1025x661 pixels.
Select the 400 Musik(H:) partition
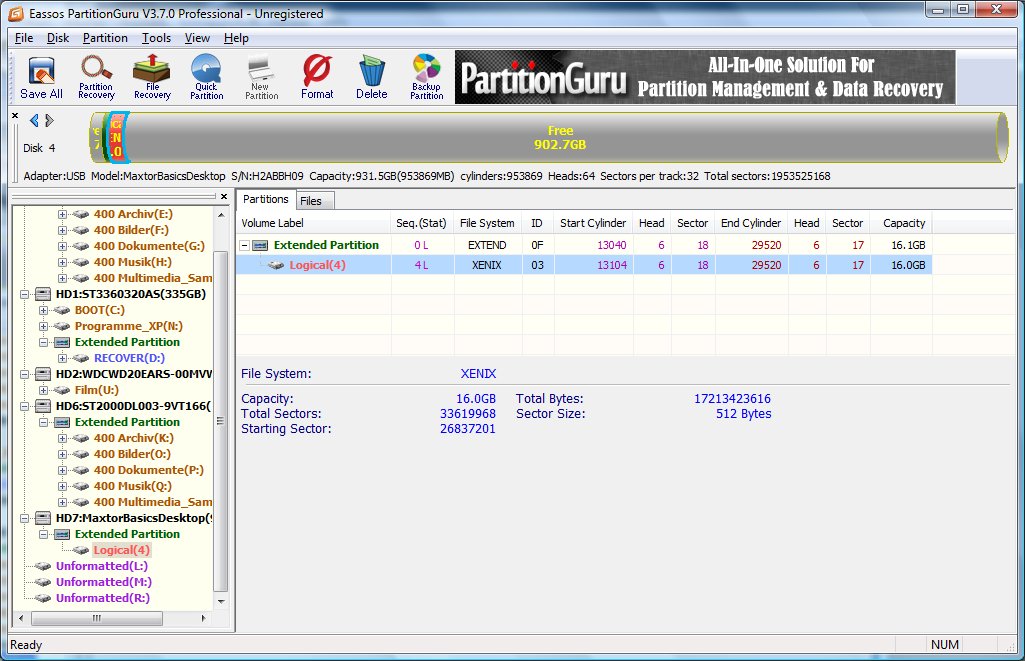point(133,262)
